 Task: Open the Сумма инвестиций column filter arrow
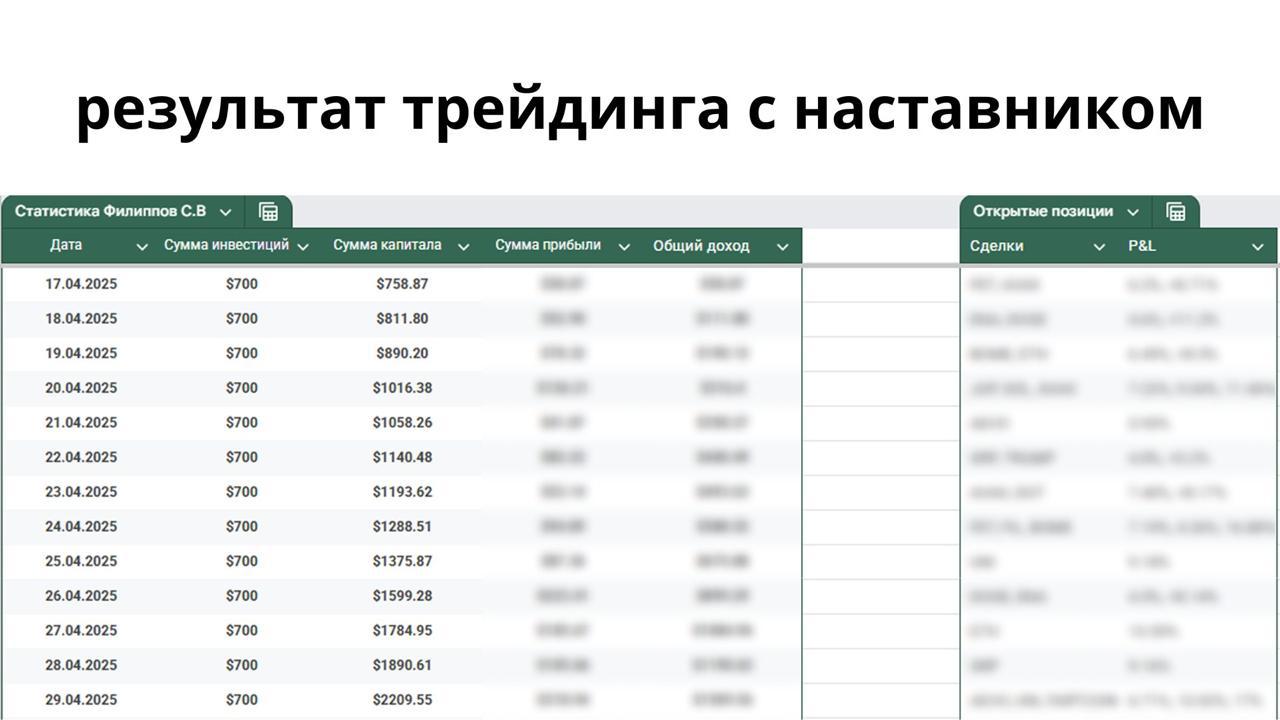(303, 247)
